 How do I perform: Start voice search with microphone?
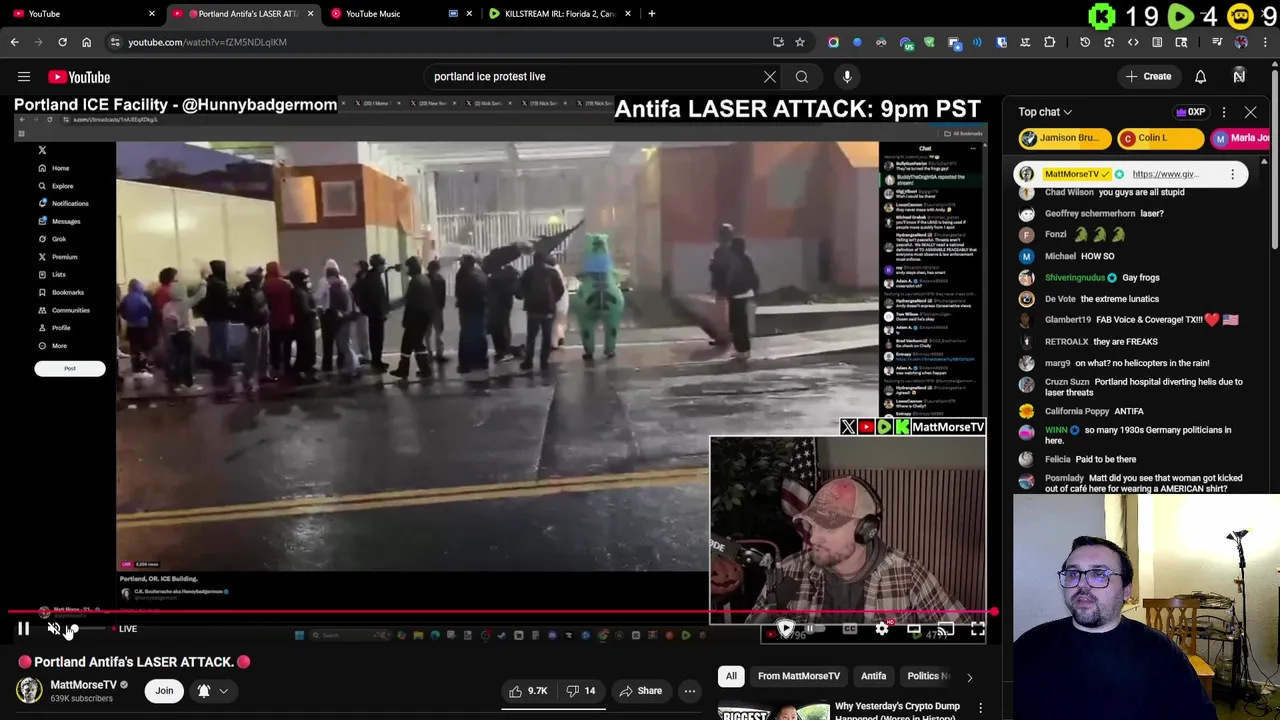pos(847,77)
